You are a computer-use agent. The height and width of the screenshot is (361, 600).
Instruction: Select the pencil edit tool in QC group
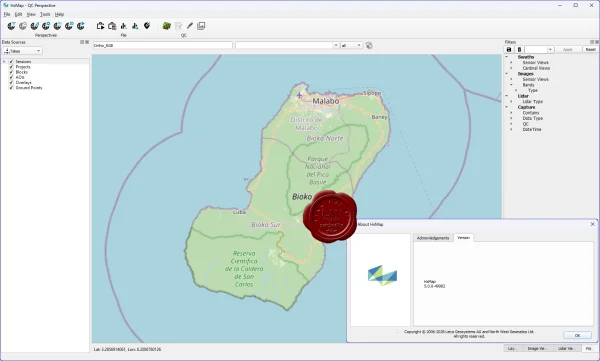click(190, 26)
